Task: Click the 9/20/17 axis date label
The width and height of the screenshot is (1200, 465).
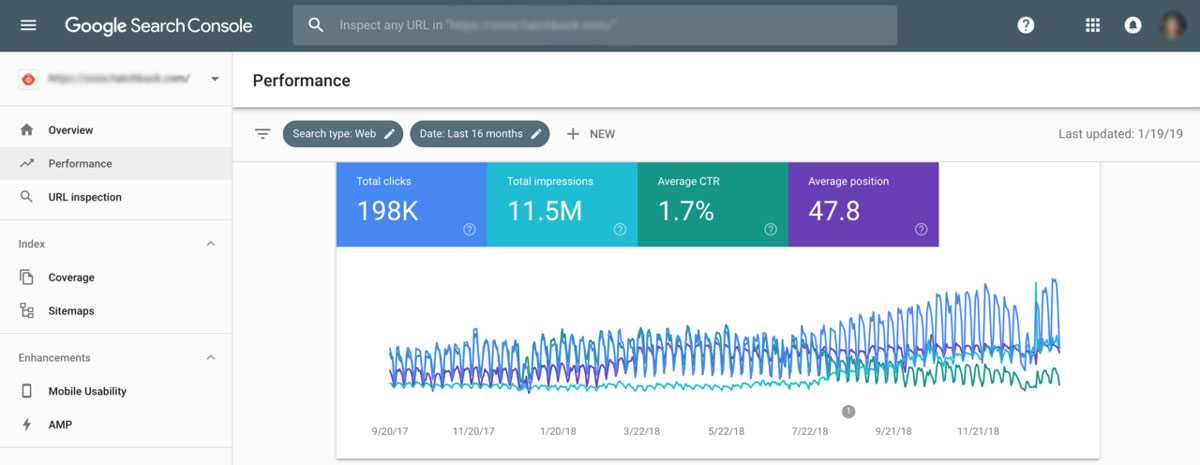Action: (391, 432)
